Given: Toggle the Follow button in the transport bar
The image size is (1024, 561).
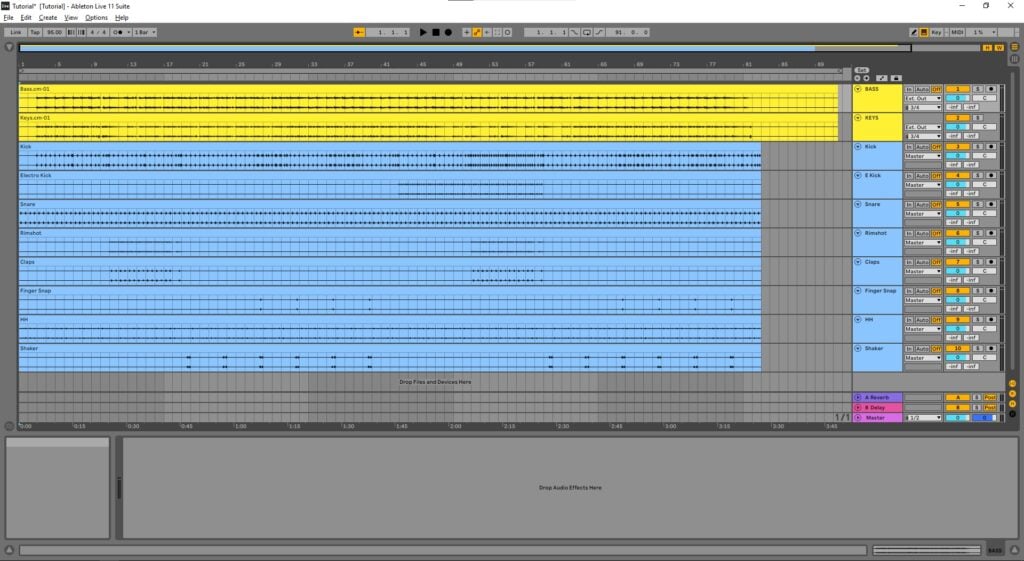Looking at the screenshot, I should point(359,32).
